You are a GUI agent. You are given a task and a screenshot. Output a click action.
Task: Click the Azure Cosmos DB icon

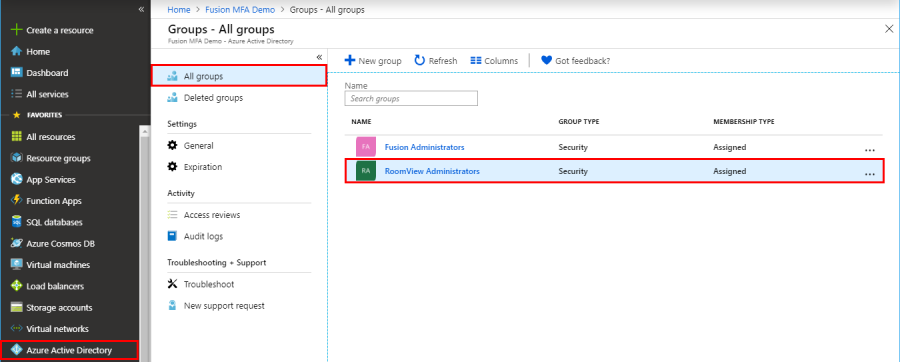coord(17,243)
